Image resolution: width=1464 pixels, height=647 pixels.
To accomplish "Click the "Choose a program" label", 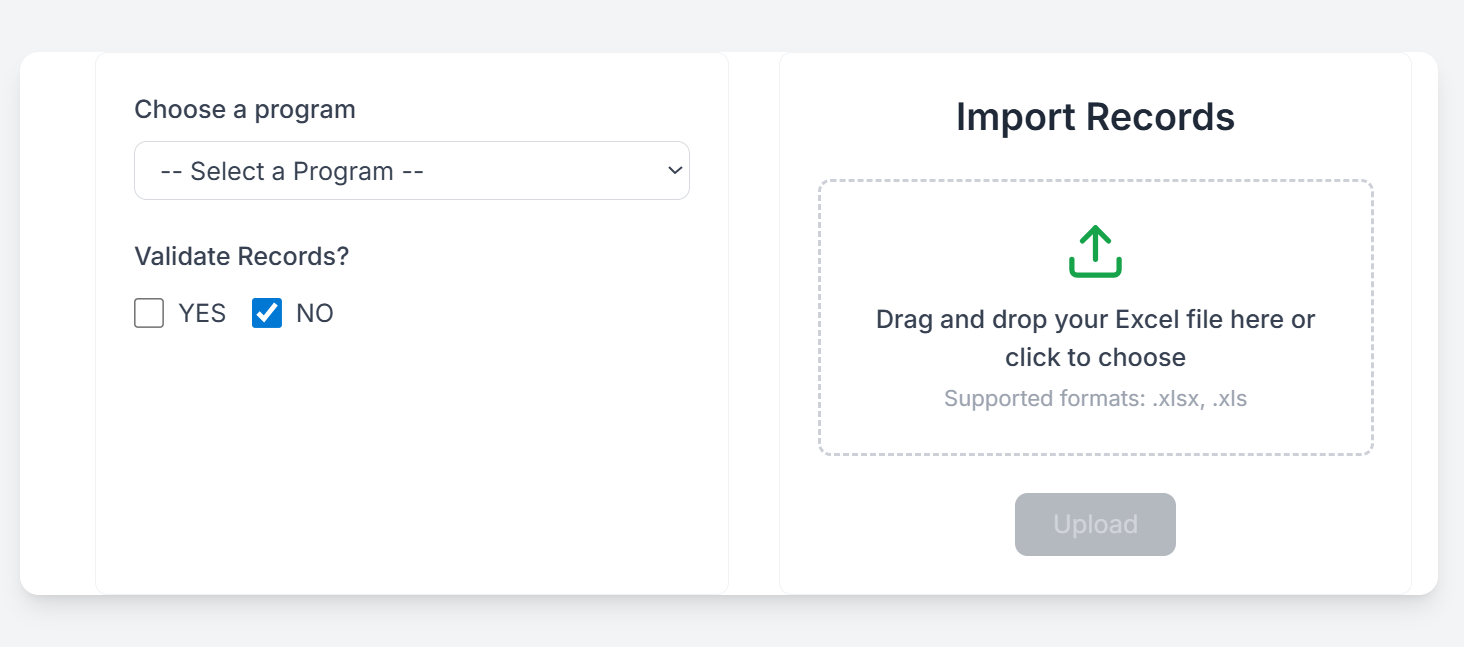I will tap(245, 109).
